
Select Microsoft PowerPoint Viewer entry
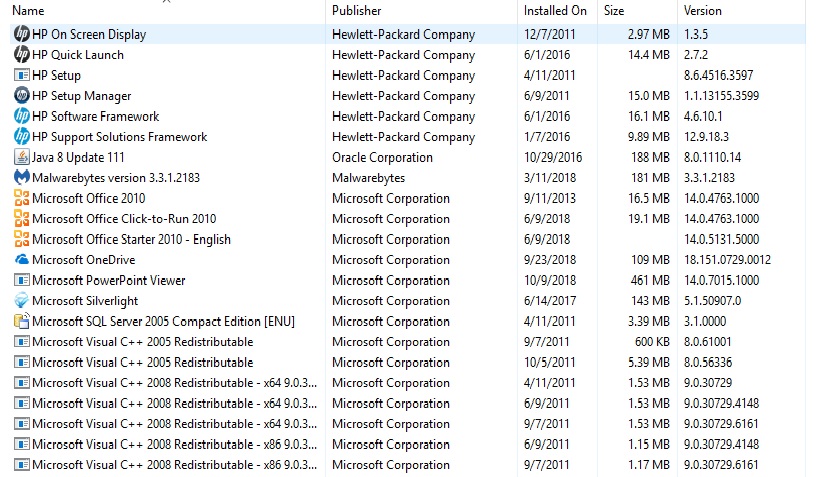pos(408,280)
